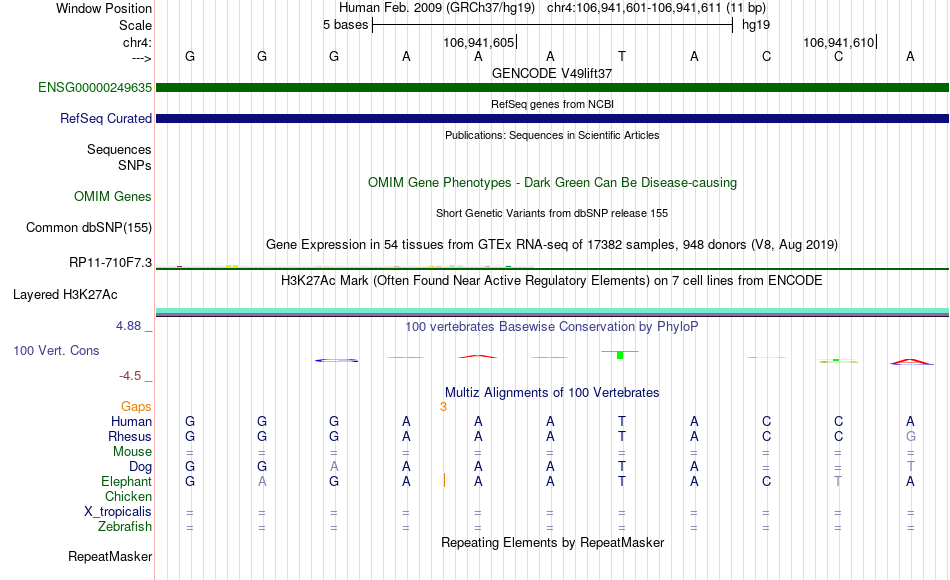Image resolution: width=950 pixels, height=580 pixels.
Task: Select the Dog alignment row label
Action: coord(140,467)
